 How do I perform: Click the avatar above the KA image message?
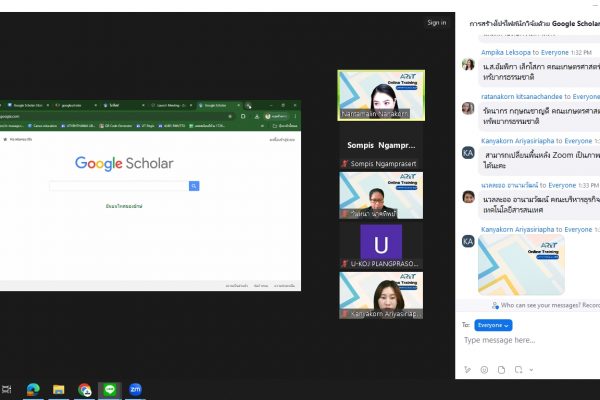(468, 197)
